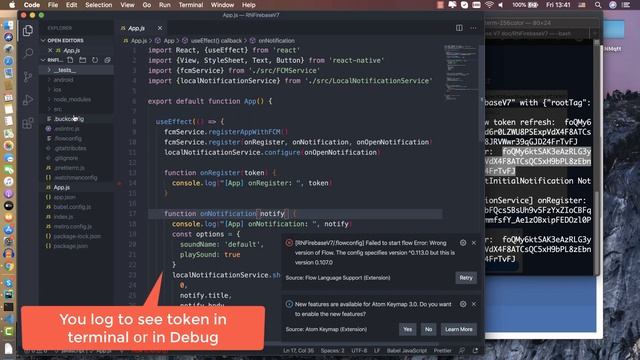Expand the android folder
Viewport: 640px width, 360px height.
tap(76, 80)
